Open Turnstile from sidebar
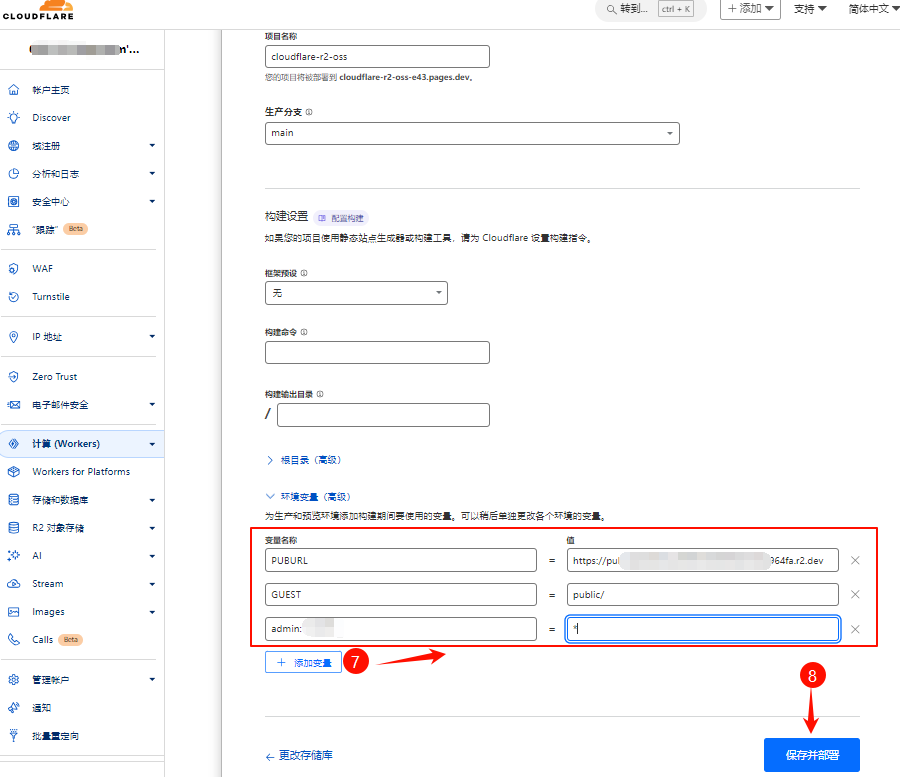The width and height of the screenshot is (900, 777). pos(50,297)
